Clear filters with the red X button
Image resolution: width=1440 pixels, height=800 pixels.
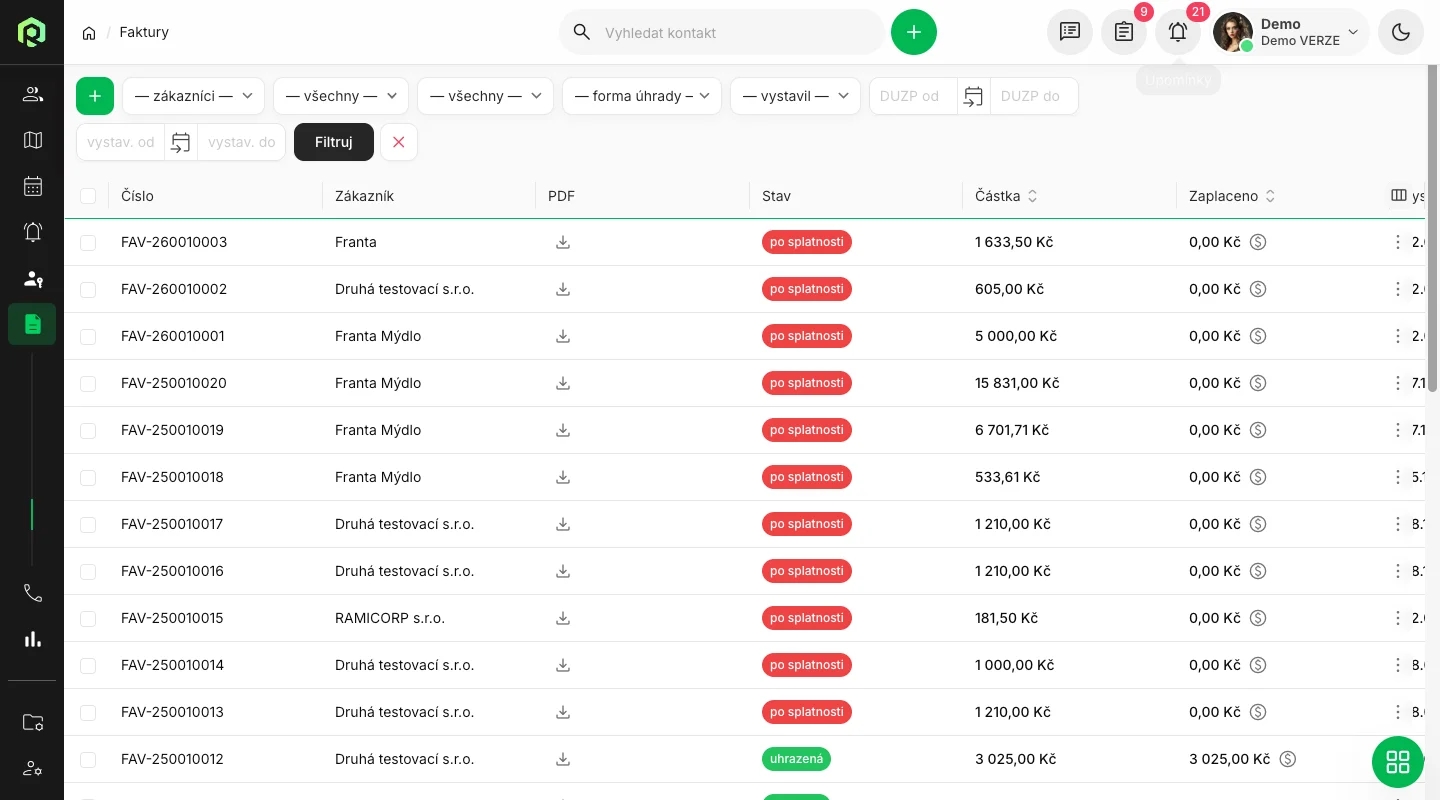[399, 142]
